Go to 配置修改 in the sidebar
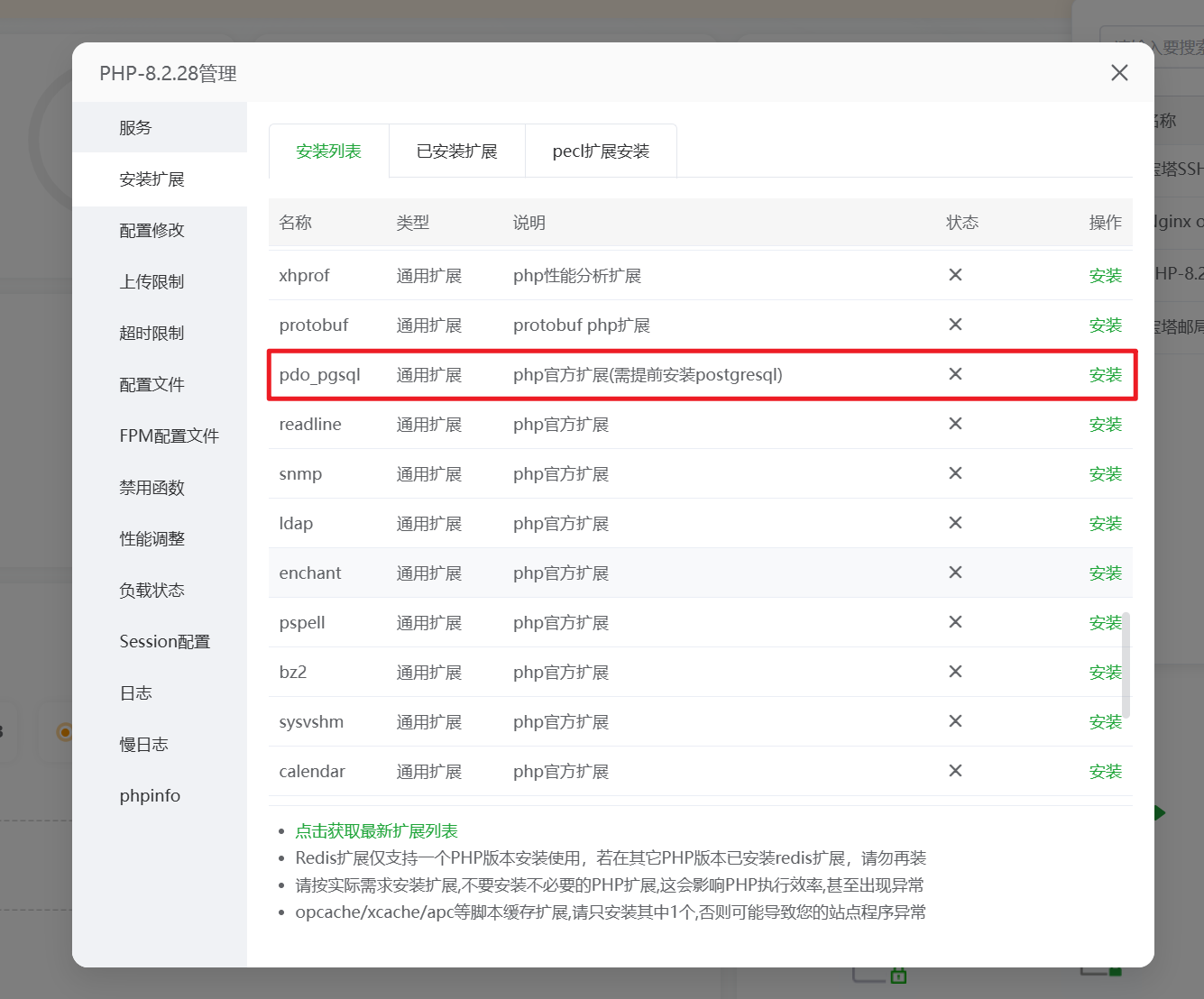 coord(152,231)
